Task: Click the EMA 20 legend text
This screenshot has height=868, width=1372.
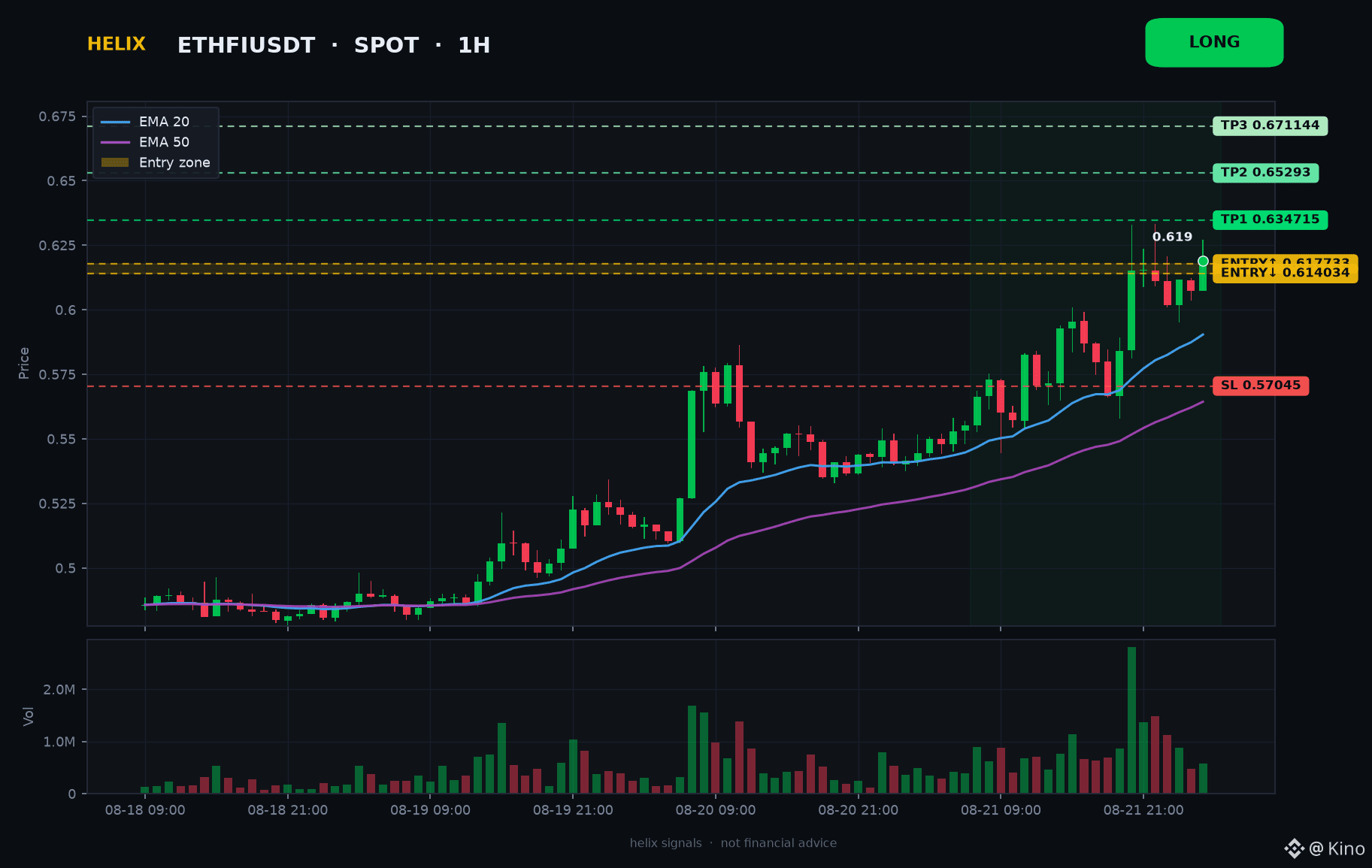Action: [164, 122]
